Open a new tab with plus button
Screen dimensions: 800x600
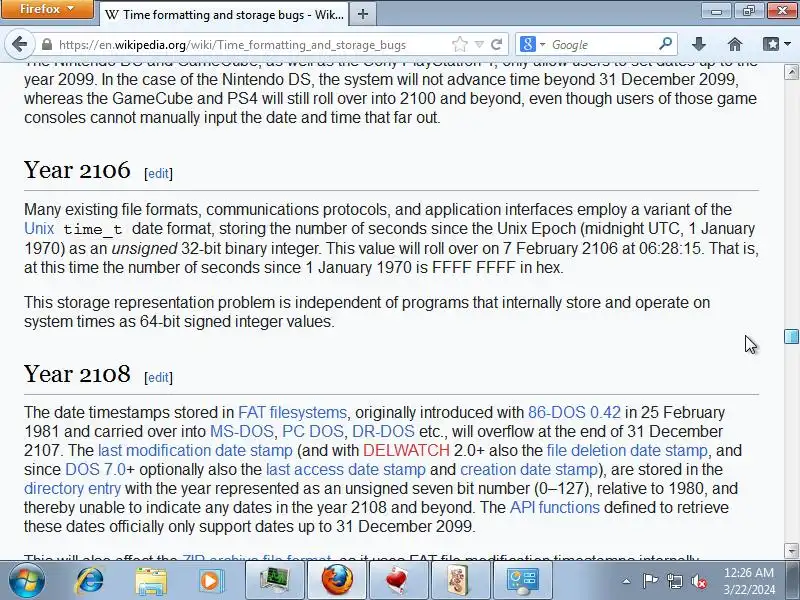[363, 14]
